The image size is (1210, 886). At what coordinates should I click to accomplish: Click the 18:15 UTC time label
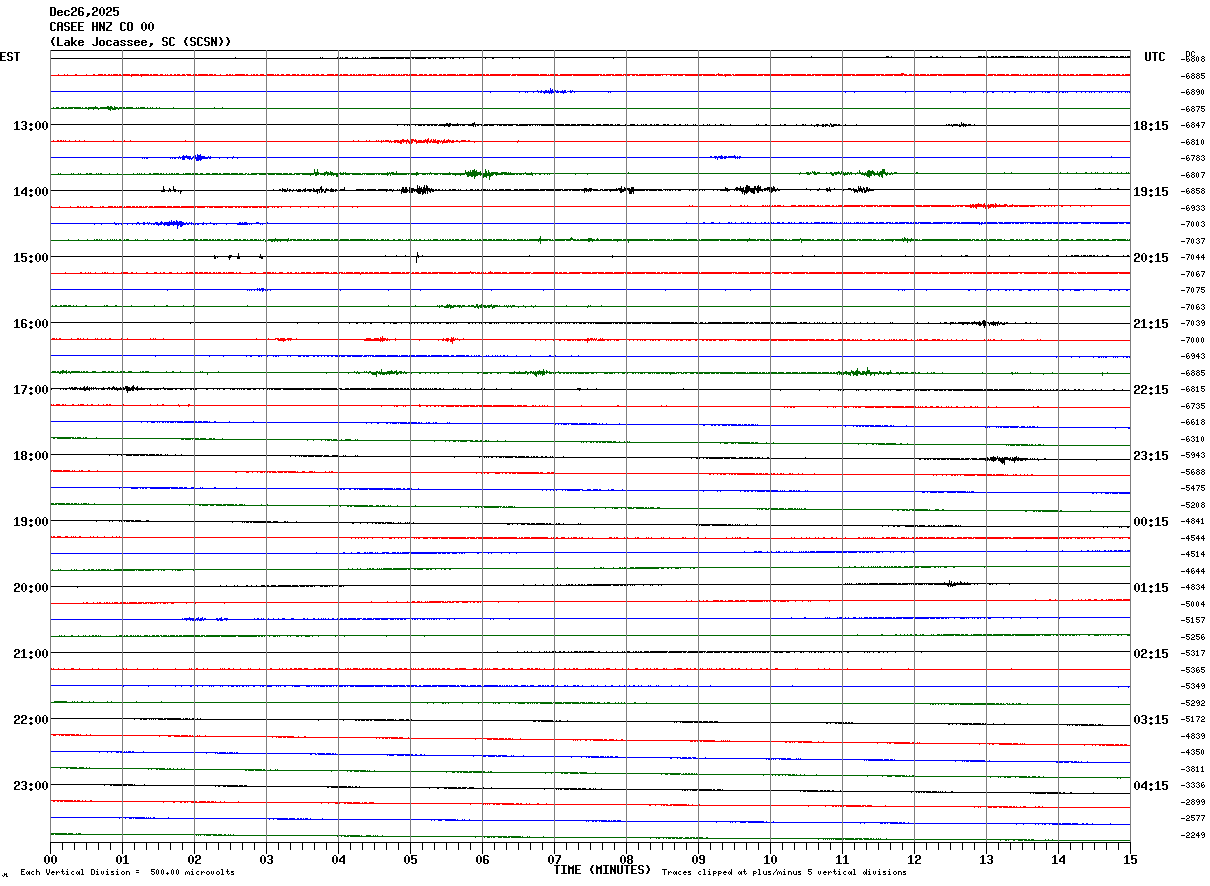(1151, 126)
